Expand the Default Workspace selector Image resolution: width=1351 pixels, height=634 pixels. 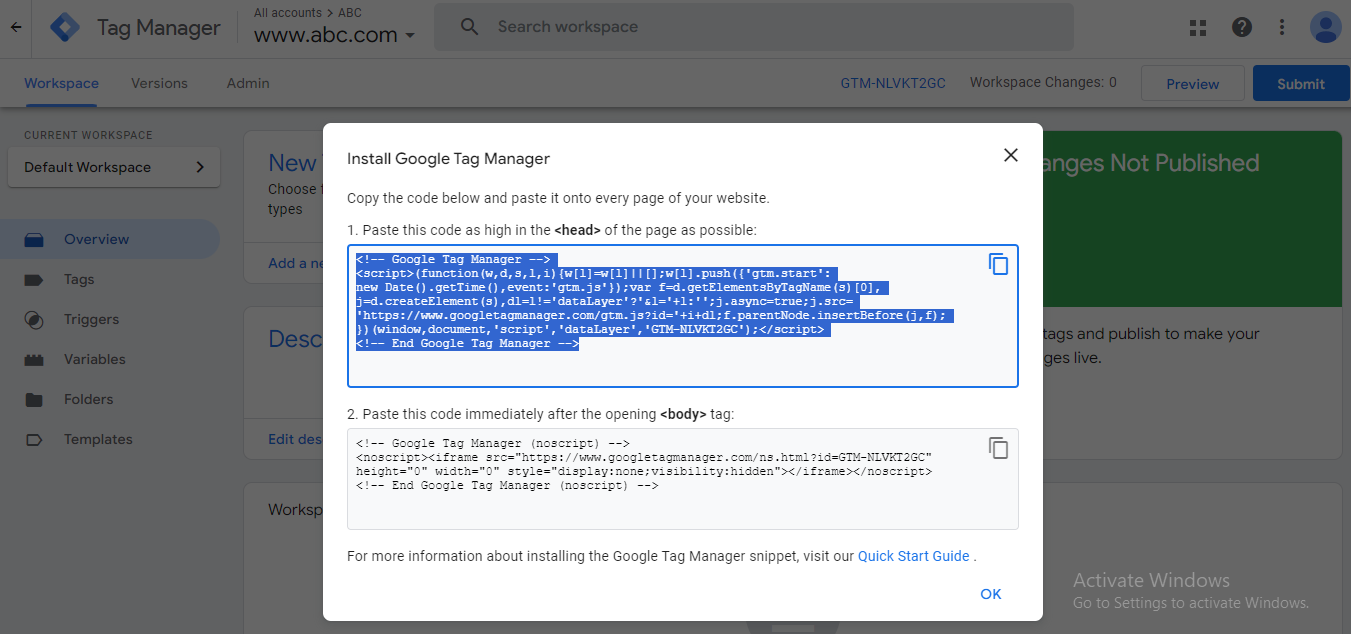113,167
